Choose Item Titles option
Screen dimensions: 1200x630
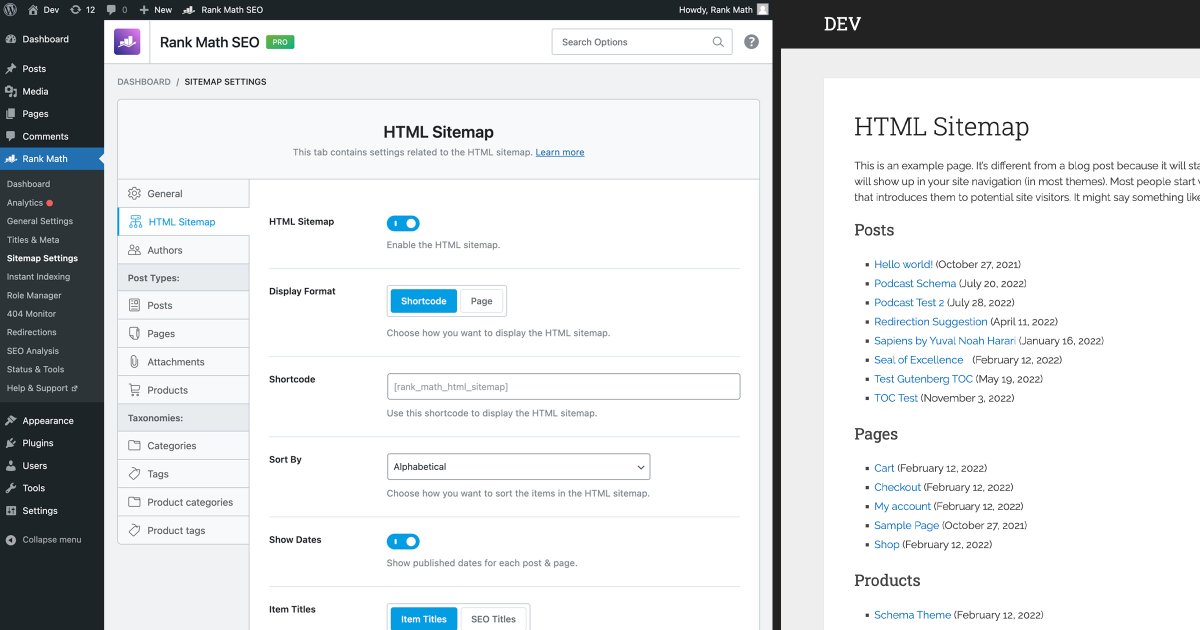(x=424, y=619)
